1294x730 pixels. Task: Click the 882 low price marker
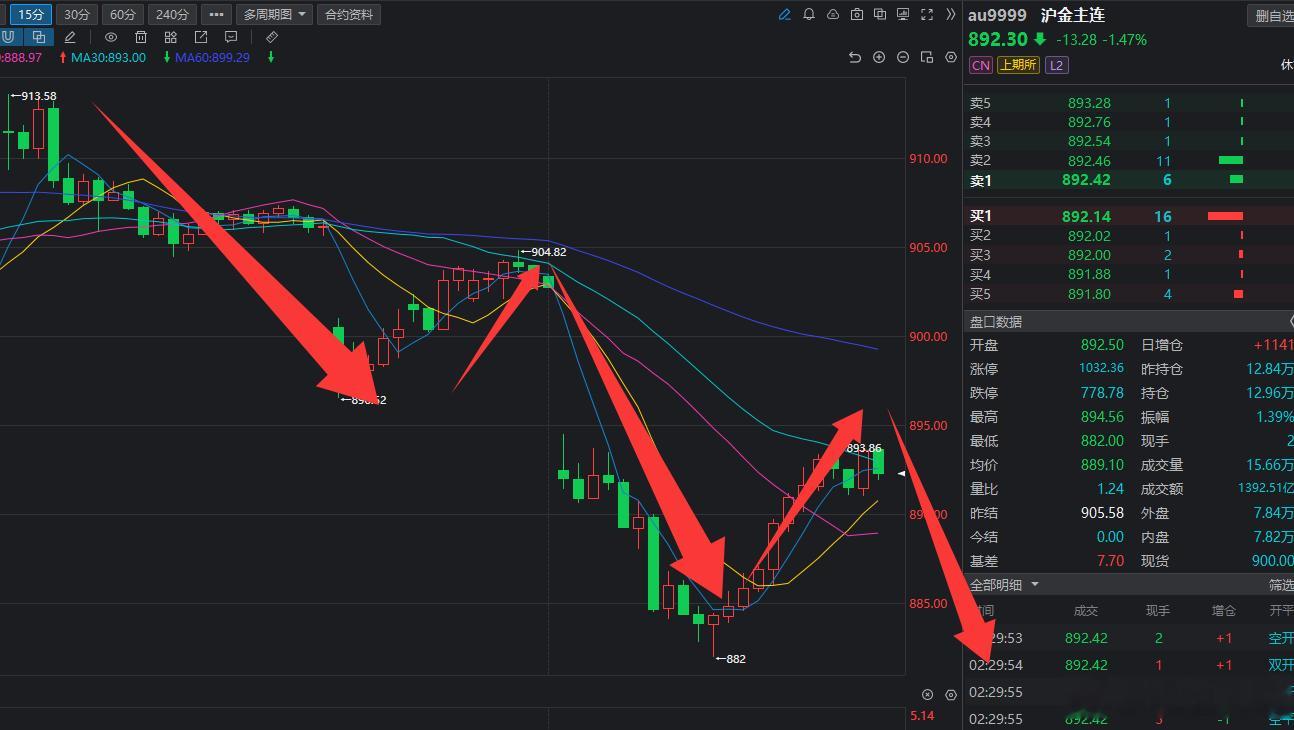(x=731, y=659)
